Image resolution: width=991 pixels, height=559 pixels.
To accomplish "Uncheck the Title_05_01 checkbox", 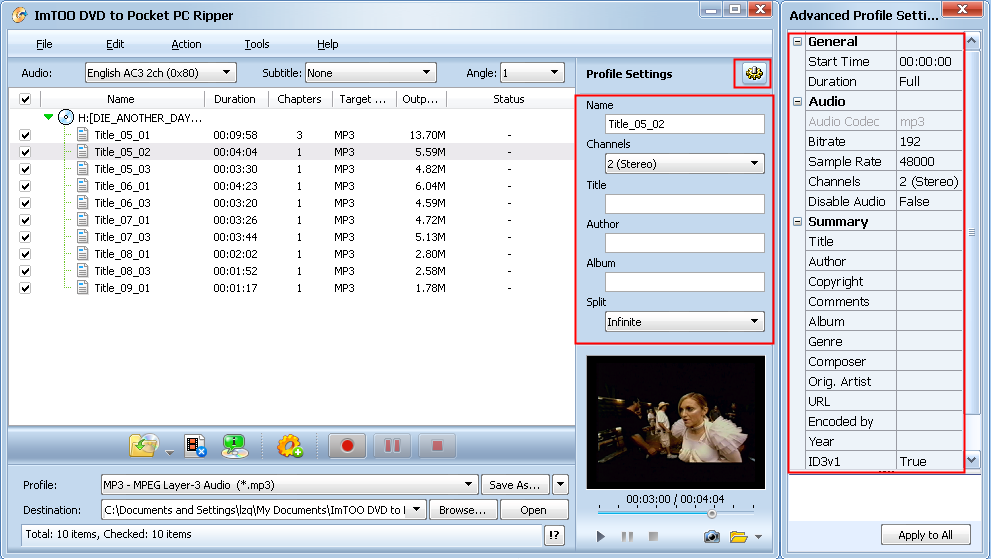I will [x=25, y=135].
